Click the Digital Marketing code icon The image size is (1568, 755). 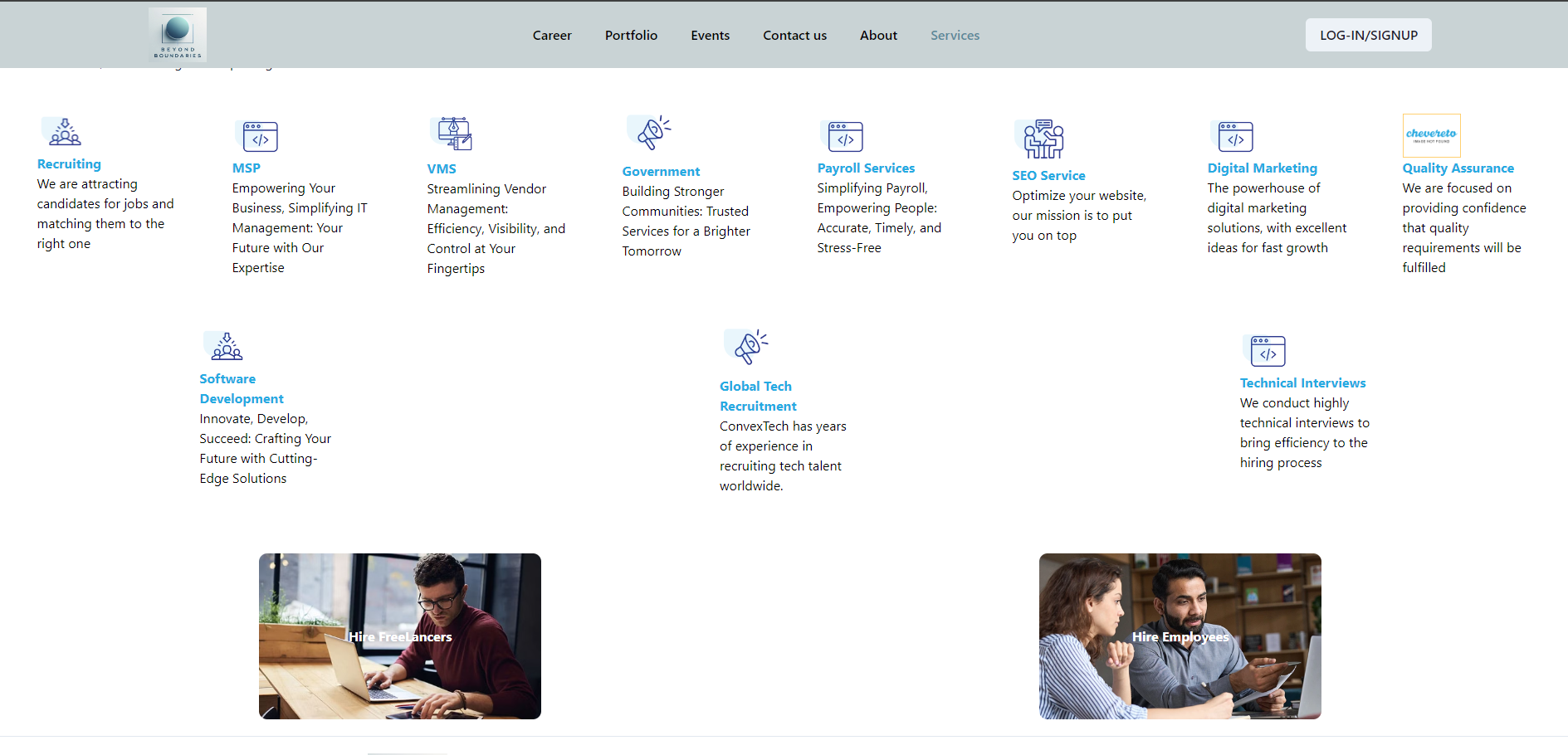coord(1233,136)
